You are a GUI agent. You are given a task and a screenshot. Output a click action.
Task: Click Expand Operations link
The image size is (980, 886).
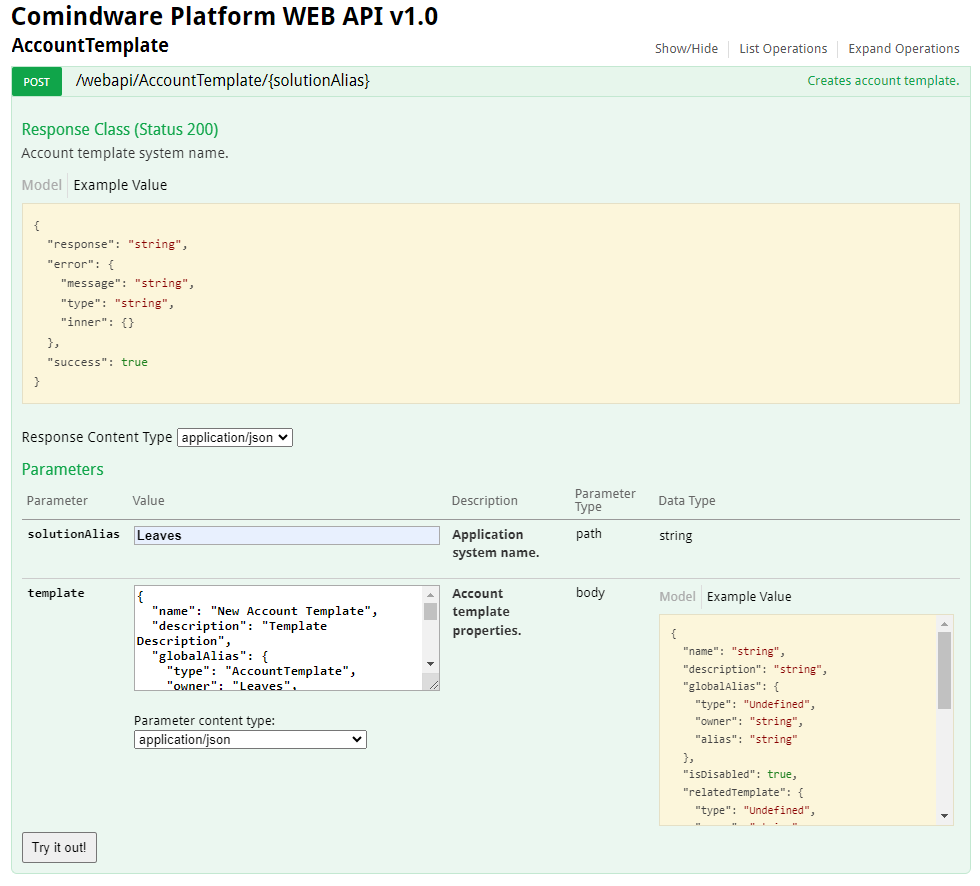[903, 49]
